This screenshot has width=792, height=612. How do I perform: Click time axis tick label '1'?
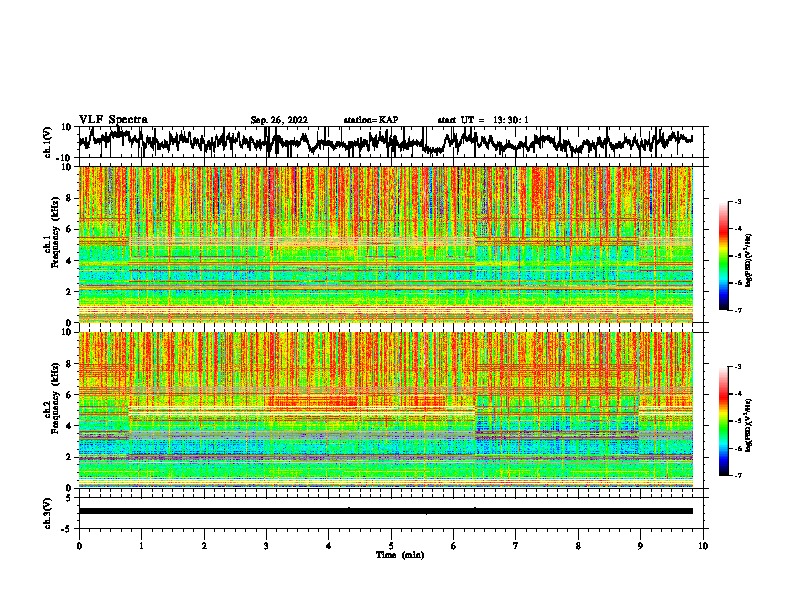coord(142,546)
